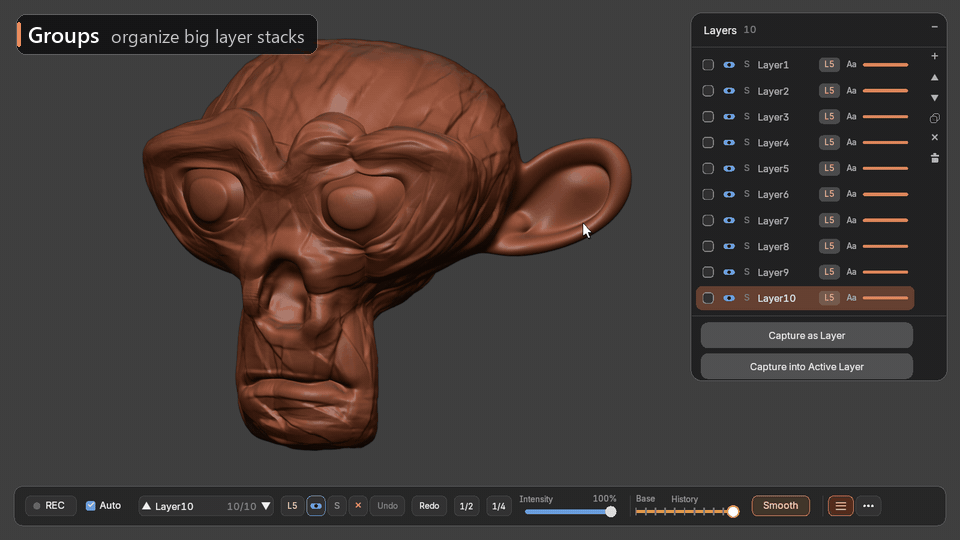Select the Layer3 row
Viewport: 960px width, 540px height.
[x=805, y=116]
